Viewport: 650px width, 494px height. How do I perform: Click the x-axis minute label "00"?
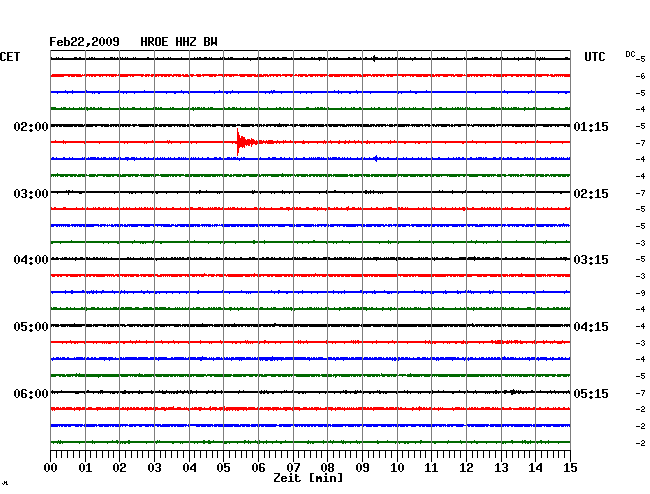coord(51,468)
